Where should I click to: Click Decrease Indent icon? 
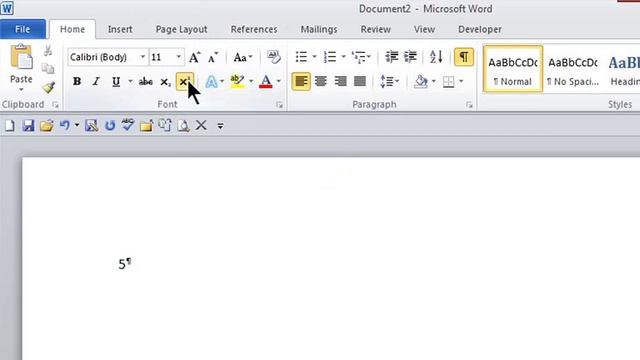tap(392, 57)
